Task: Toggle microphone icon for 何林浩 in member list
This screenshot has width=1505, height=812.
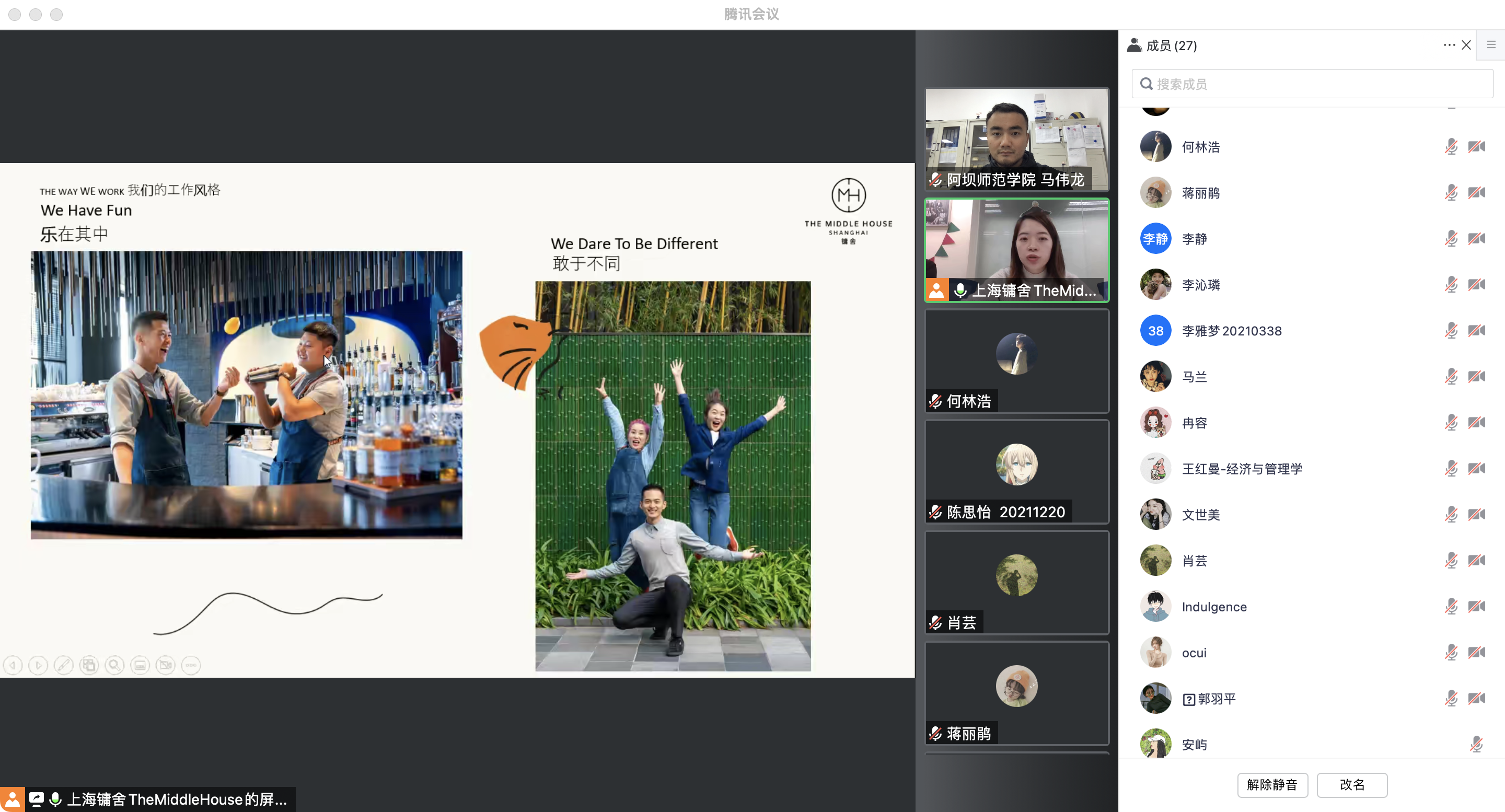Action: (1451, 147)
